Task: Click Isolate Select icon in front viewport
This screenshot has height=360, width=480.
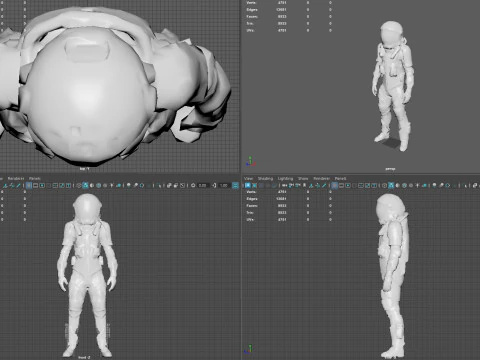Action: 159,185
